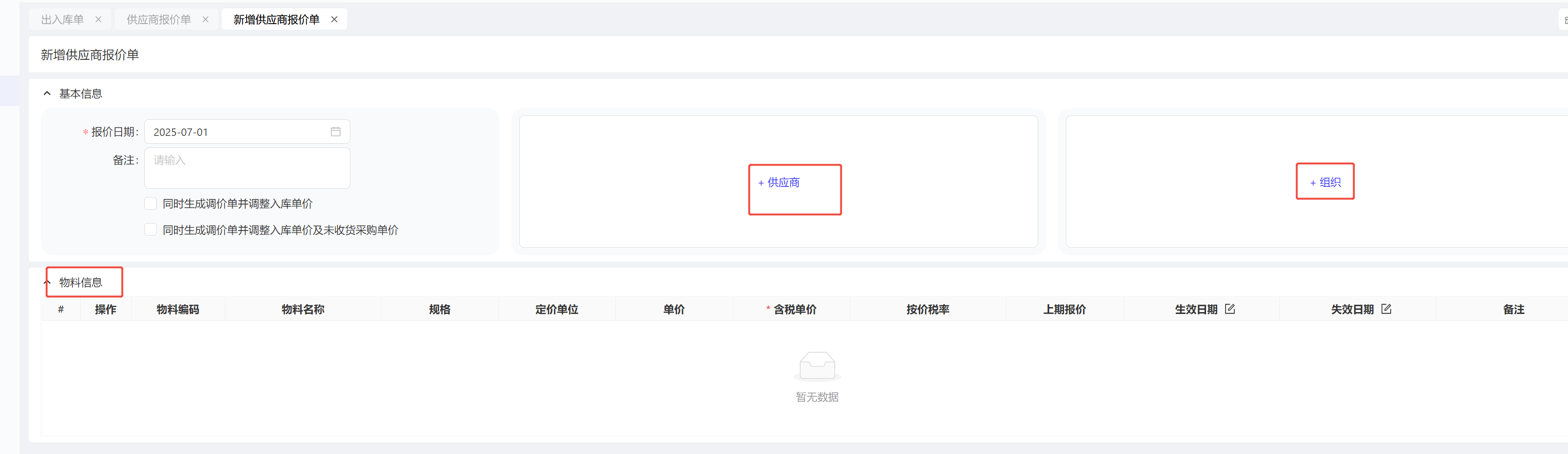Click the 上期报价 column header
Viewport: 1568px width, 454px height.
pos(1065,309)
